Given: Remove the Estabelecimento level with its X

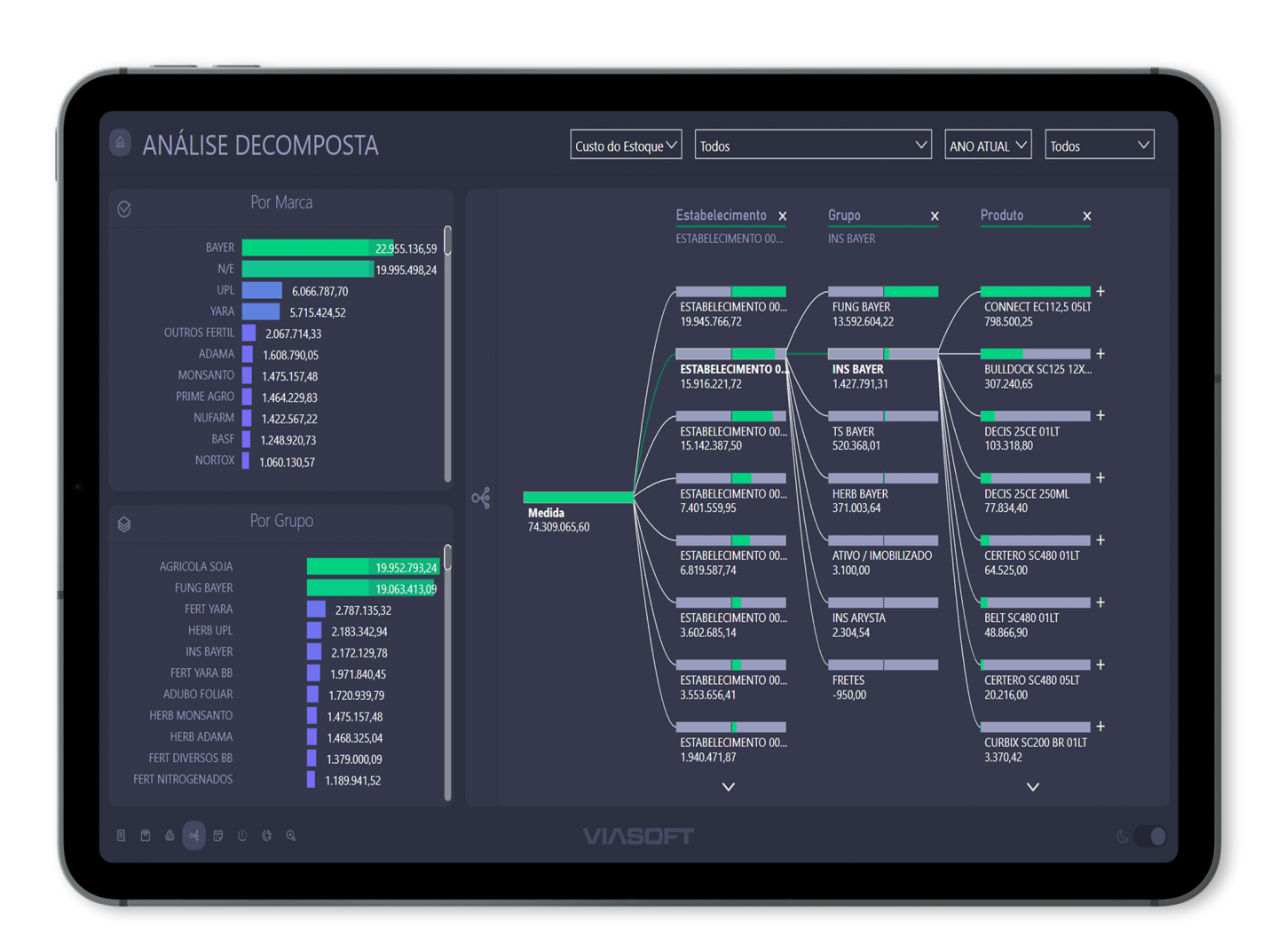Looking at the screenshot, I should (783, 216).
